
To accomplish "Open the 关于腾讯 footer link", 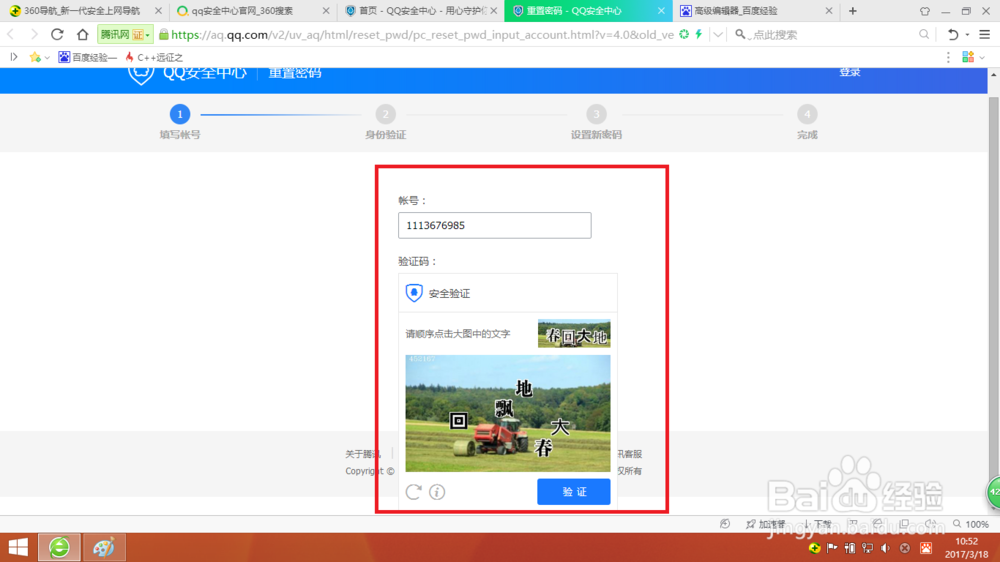I will pyautogui.click(x=362, y=454).
